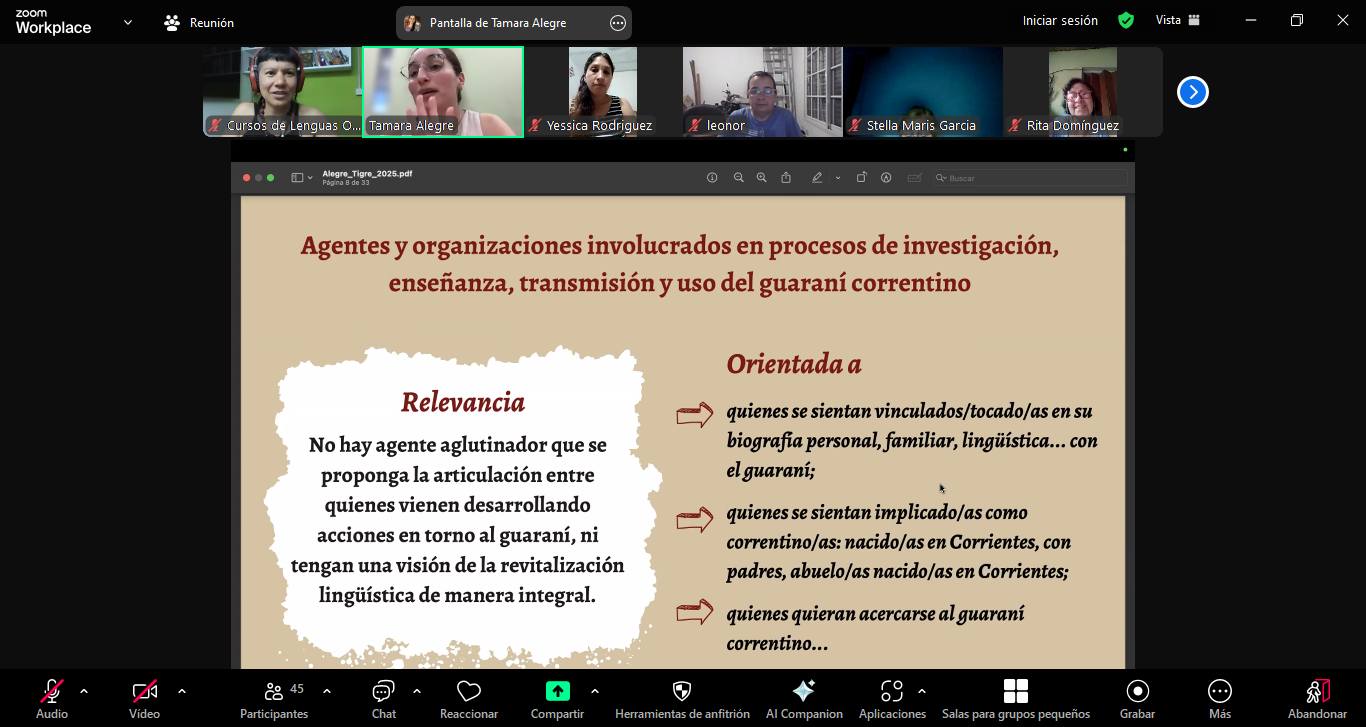1366x727 pixels.
Task: Start recording with Grabar button
Action: point(1137,698)
